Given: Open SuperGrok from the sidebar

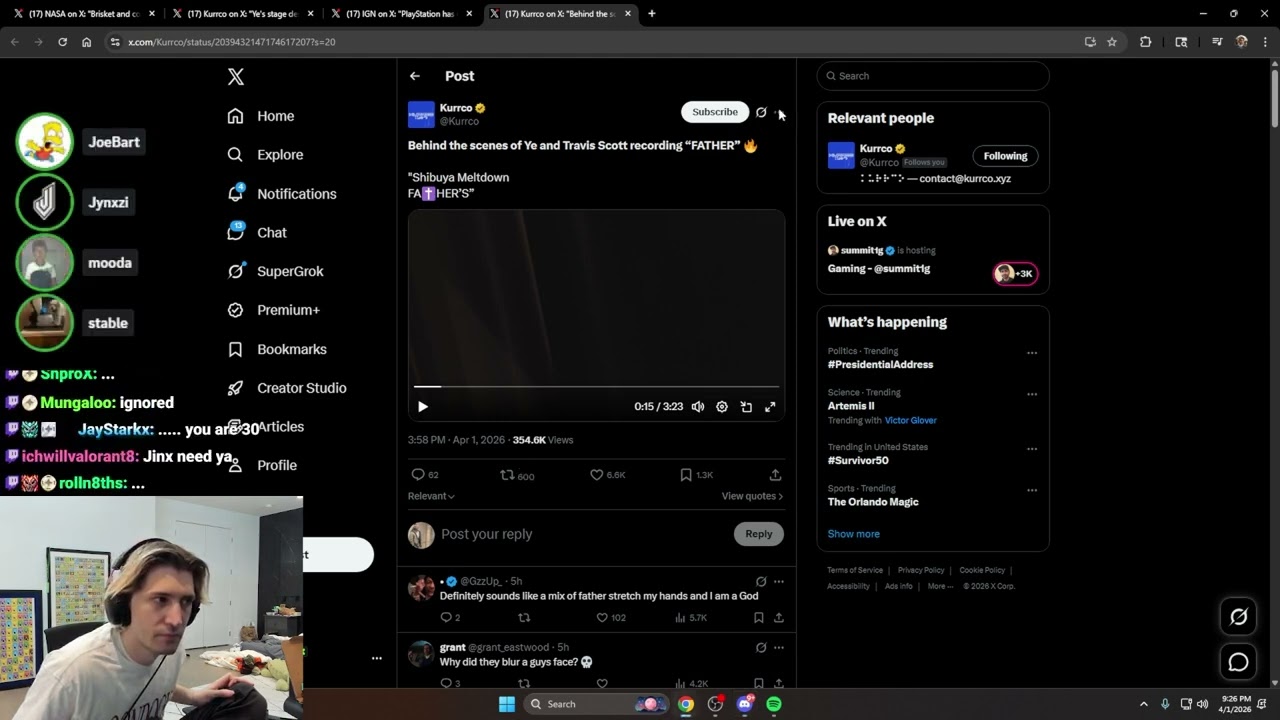Looking at the screenshot, I should tap(275, 271).
